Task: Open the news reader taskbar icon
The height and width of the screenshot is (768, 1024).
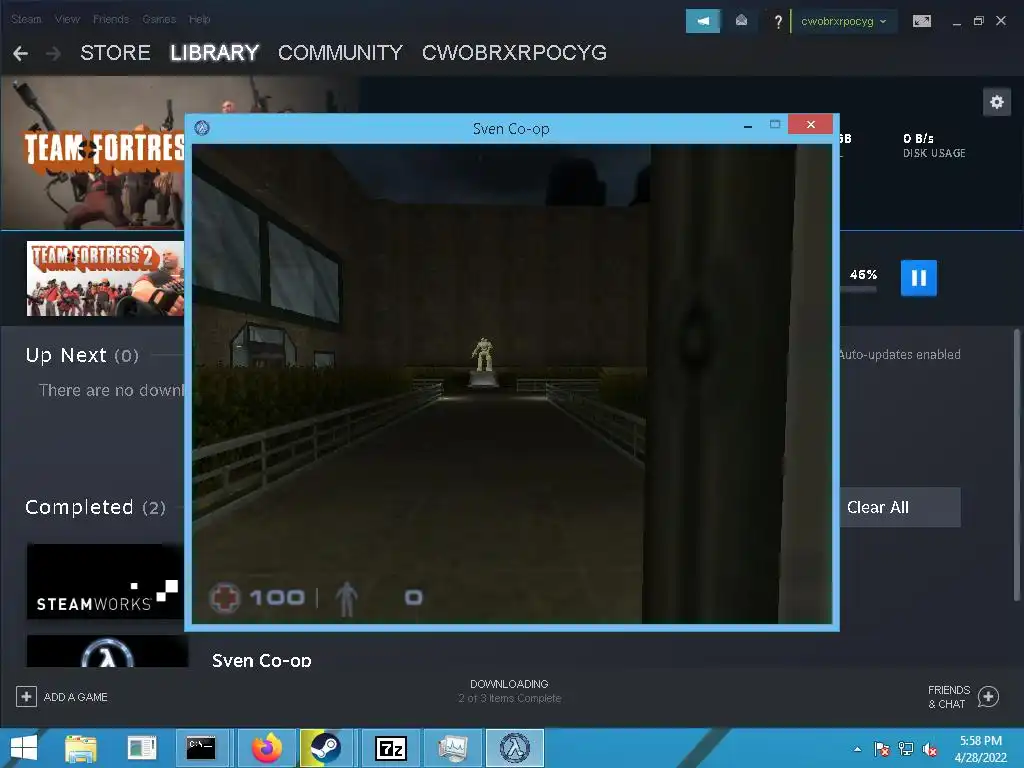Action: point(142,748)
